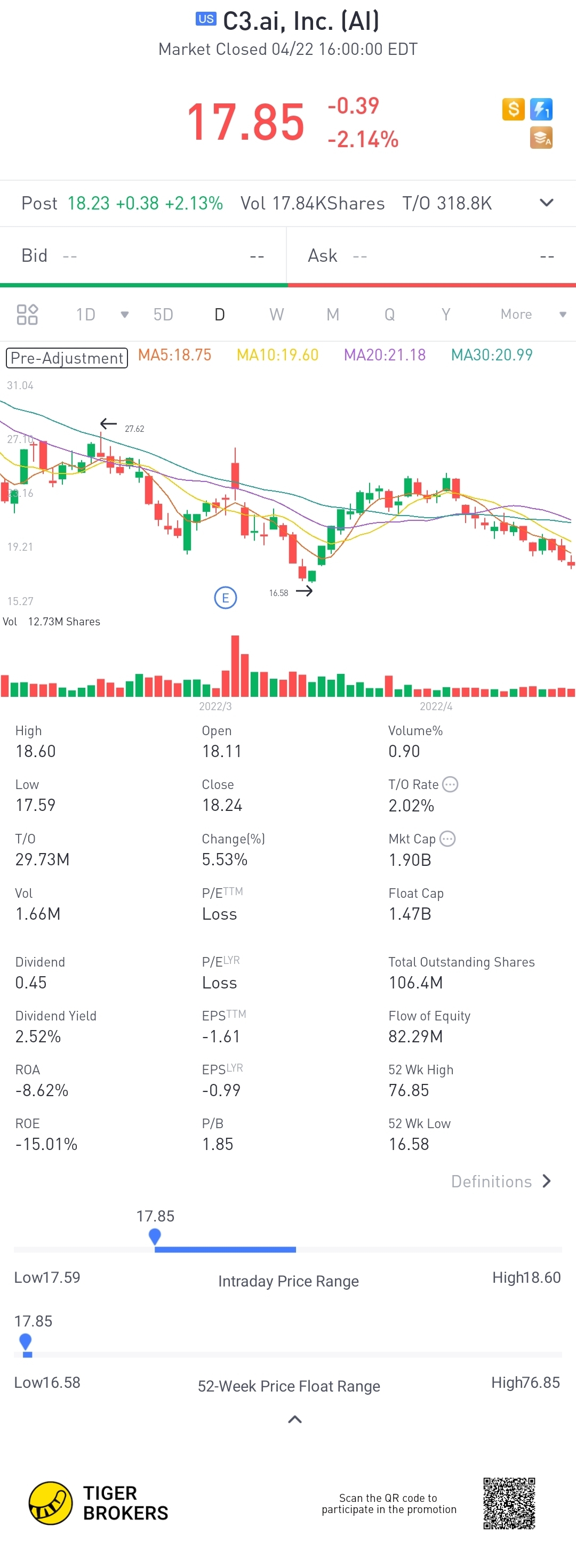Tap the earnings E marker on chart
Screen dimensions: 576x1568
tap(225, 598)
